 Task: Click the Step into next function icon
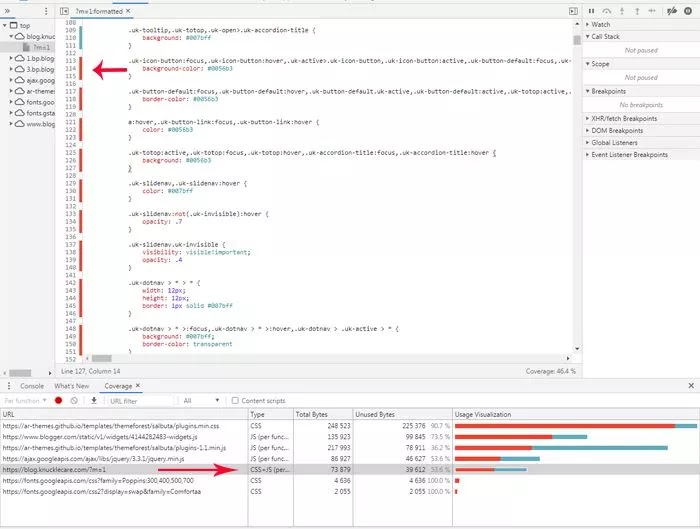click(622, 11)
